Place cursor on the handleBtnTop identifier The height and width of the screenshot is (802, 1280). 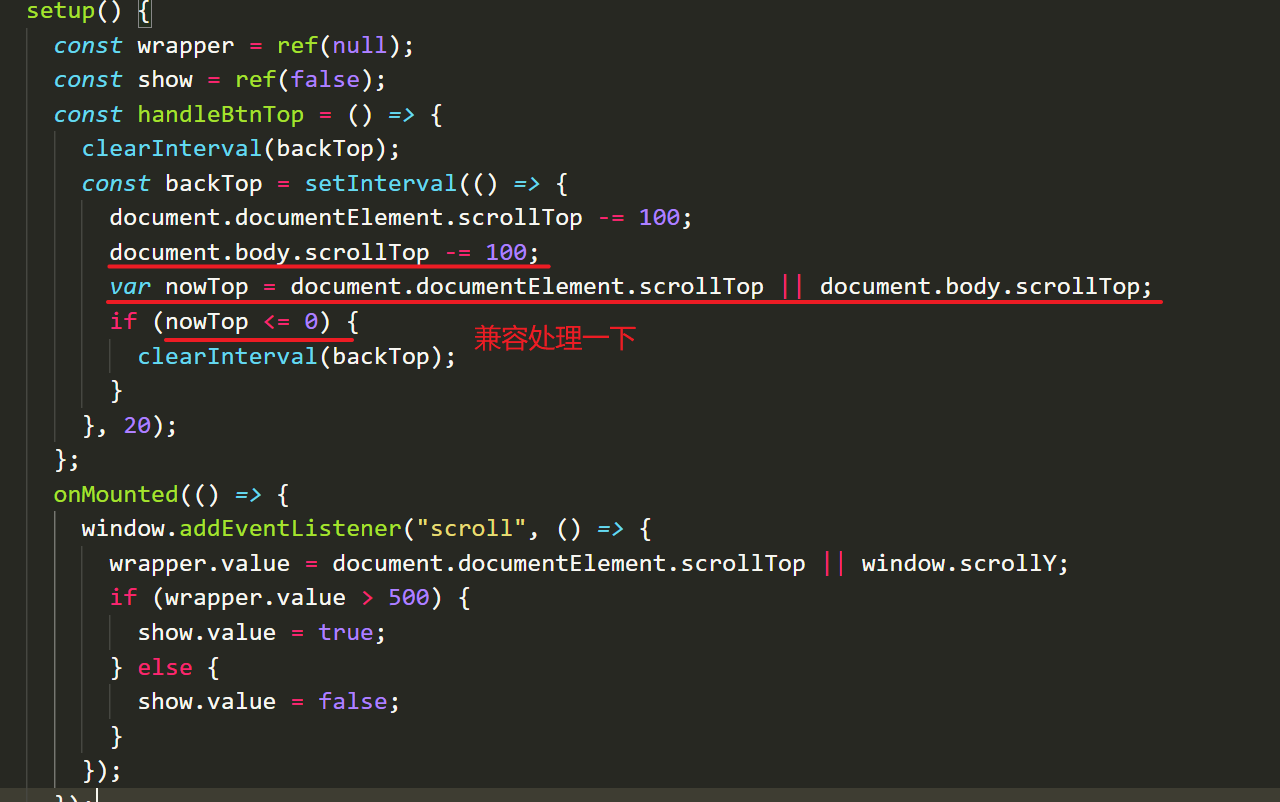click(x=220, y=115)
